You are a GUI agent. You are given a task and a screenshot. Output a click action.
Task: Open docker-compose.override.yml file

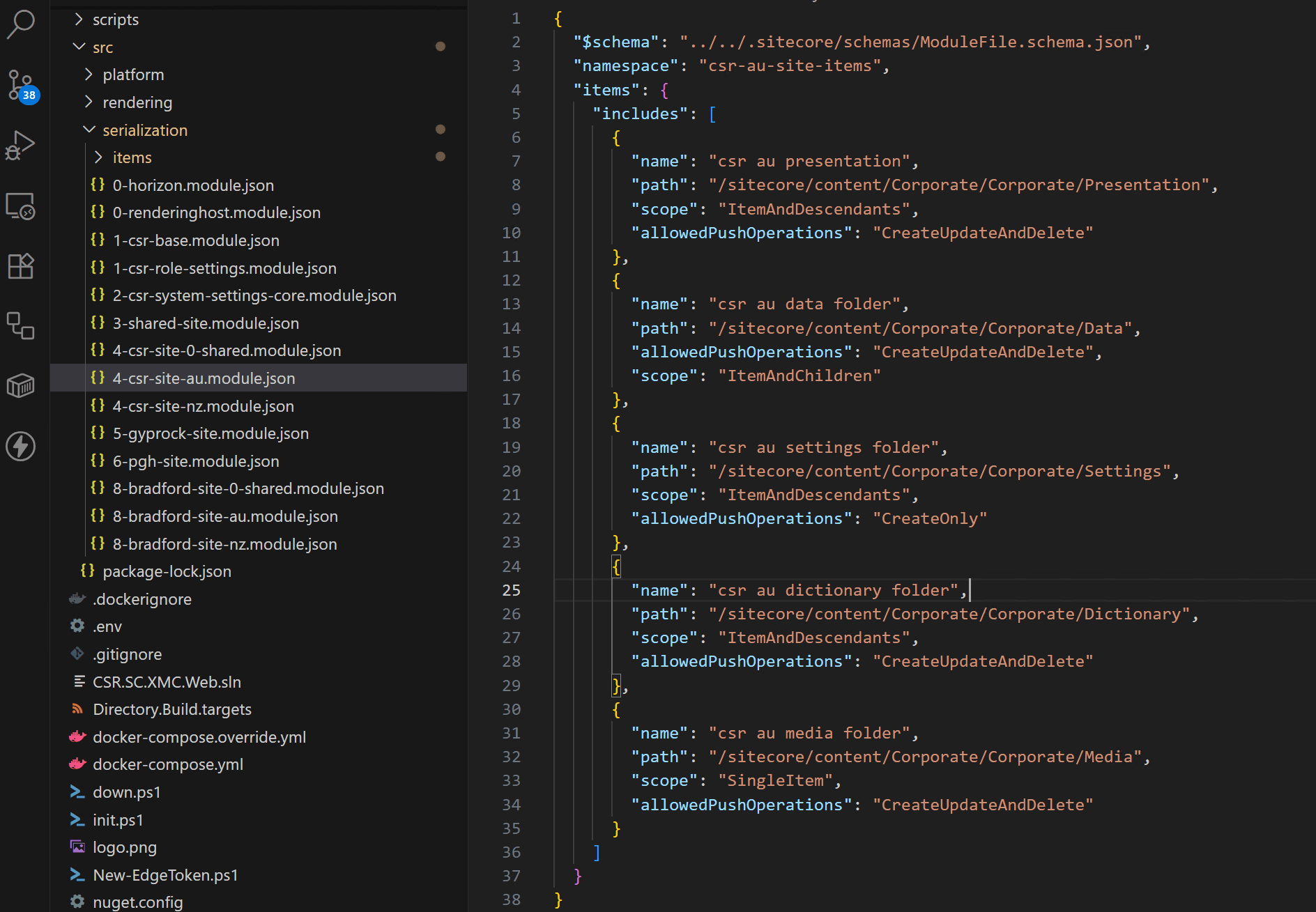tap(199, 737)
